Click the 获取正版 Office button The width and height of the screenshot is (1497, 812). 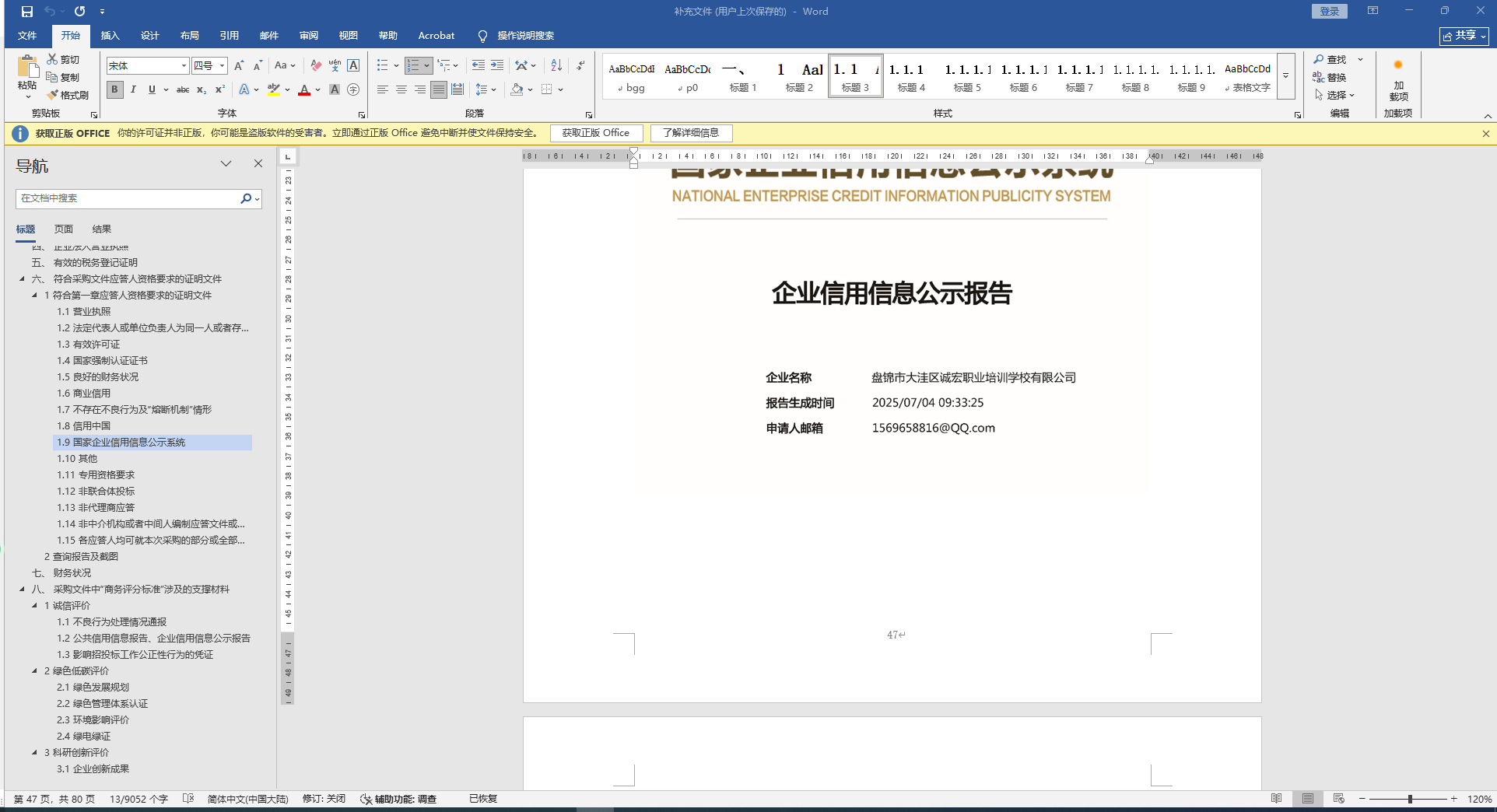click(x=596, y=133)
